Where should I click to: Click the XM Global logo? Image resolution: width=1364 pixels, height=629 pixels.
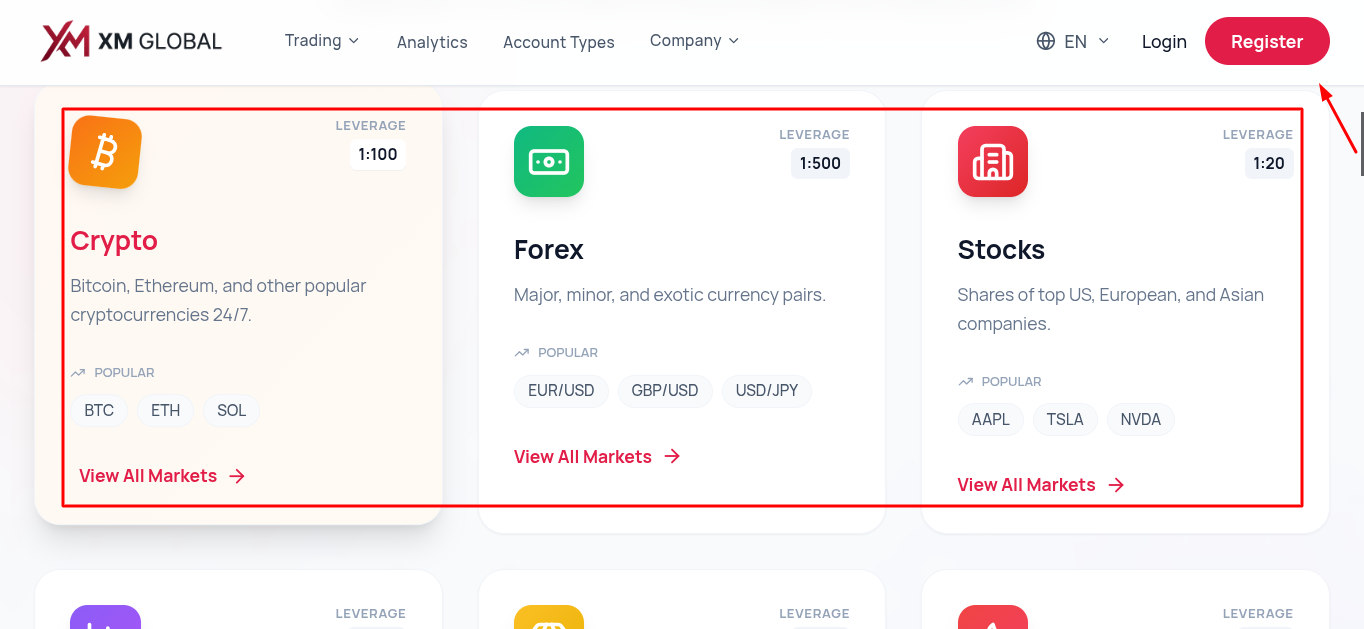coord(131,42)
